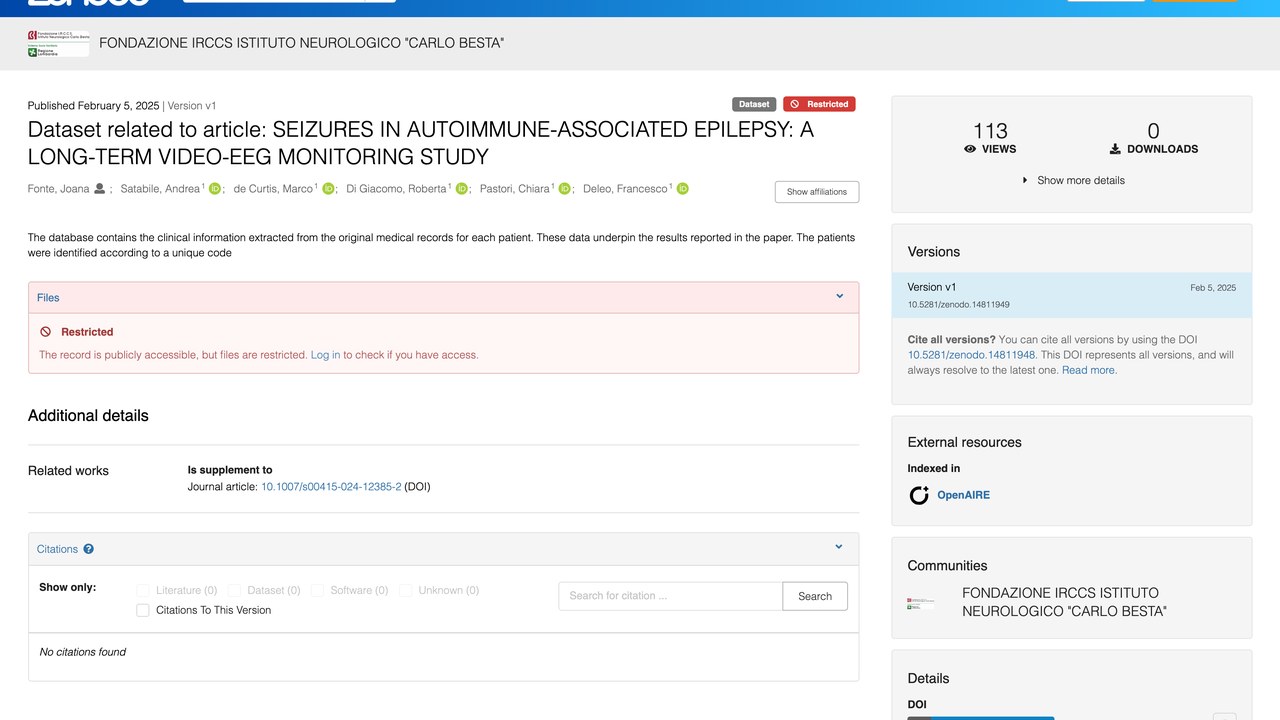
Task: Toggle the Software (0) citation filter
Action: click(x=317, y=591)
